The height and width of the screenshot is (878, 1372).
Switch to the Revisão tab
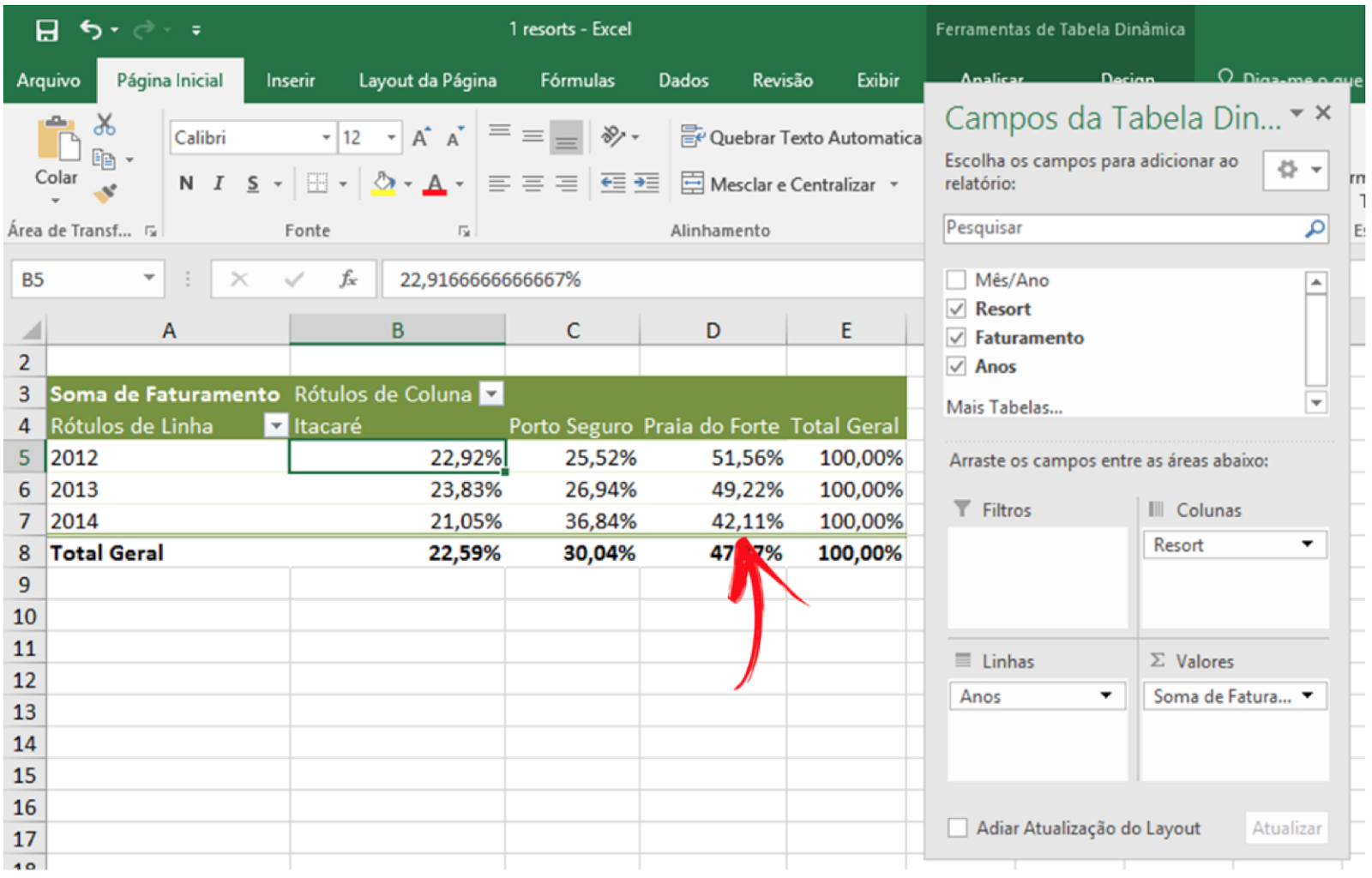[783, 81]
